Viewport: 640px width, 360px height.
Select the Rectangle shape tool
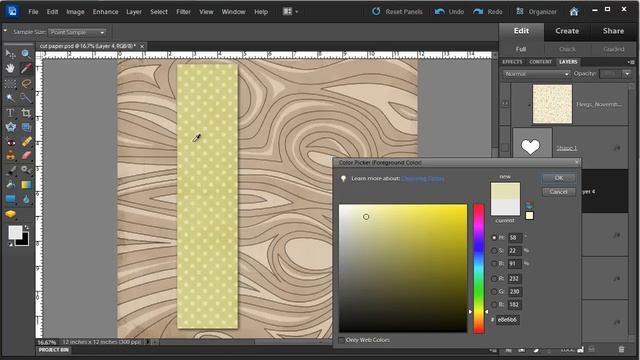pyautogui.click(x=10, y=199)
